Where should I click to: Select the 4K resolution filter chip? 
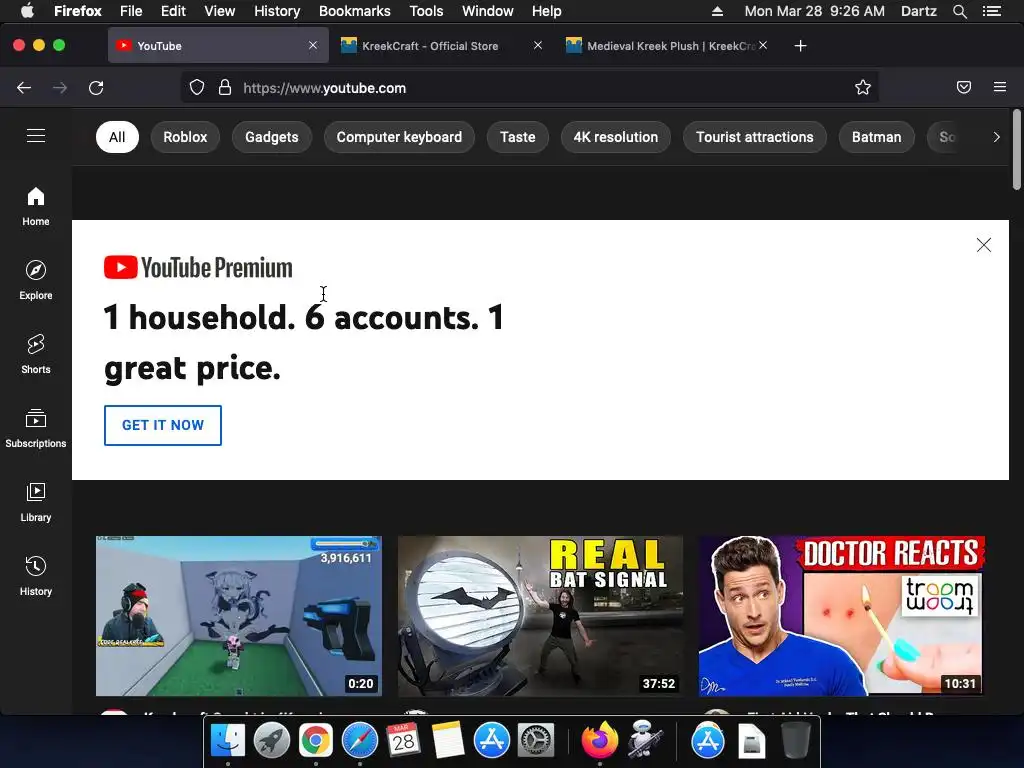coord(616,137)
